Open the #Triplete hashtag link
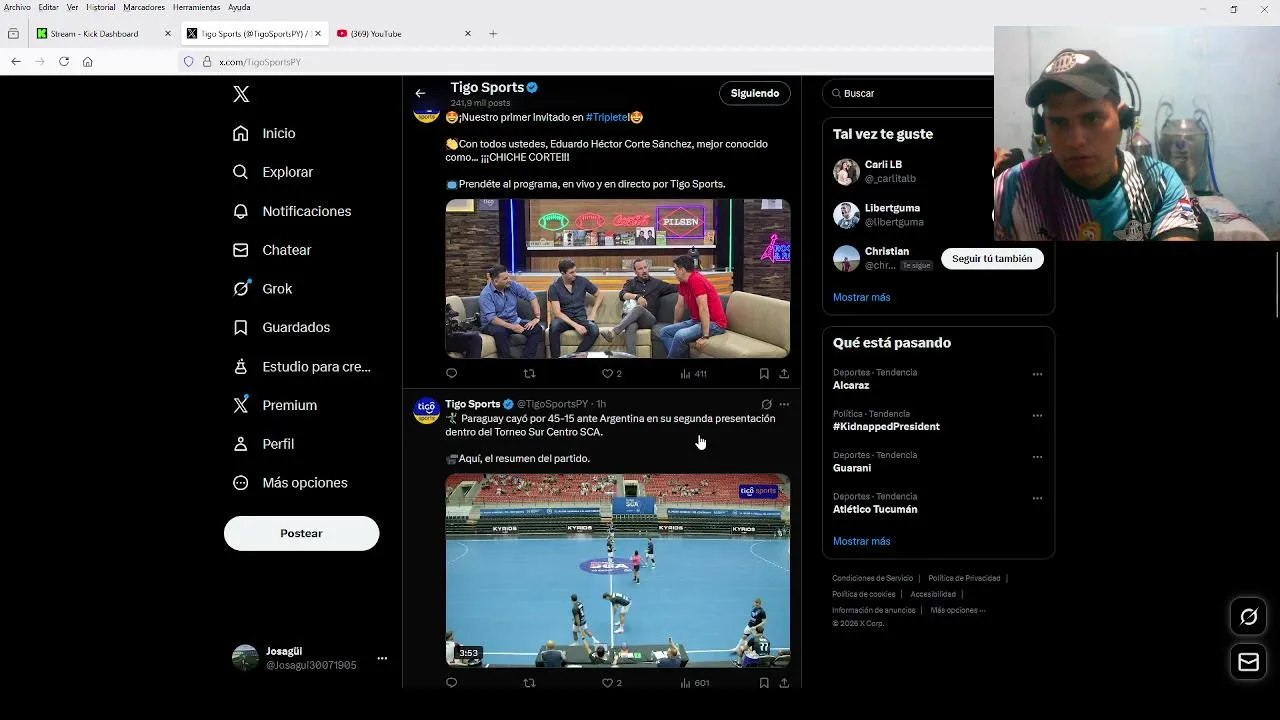Image resolution: width=1280 pixels, height=720 pixels. 607,117
